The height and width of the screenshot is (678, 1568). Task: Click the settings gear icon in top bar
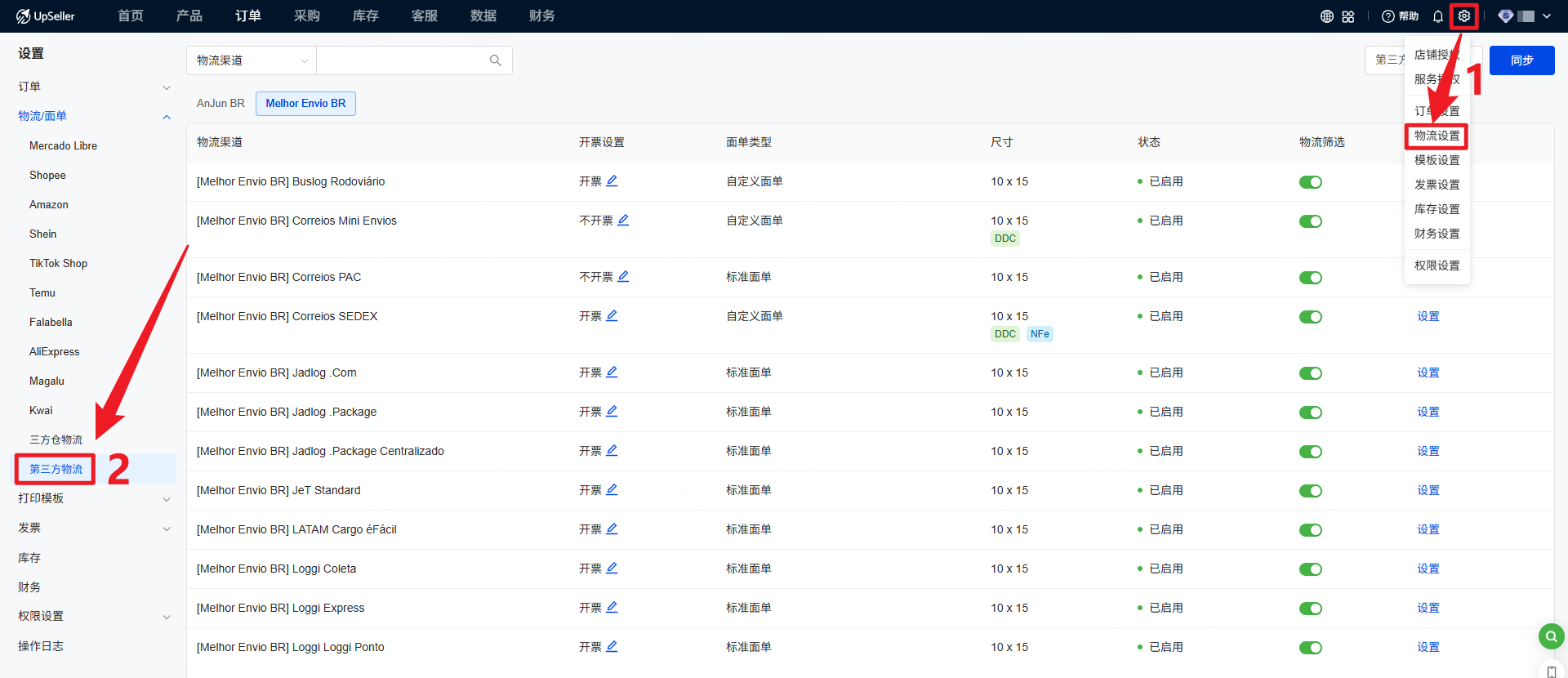coord(1463,16)
